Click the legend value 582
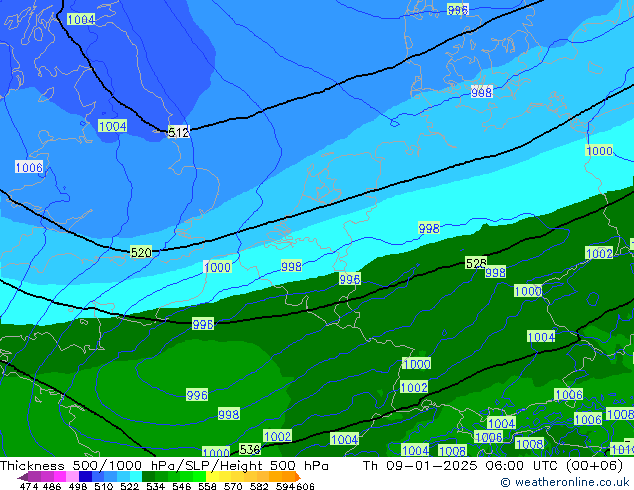Screen dimensions: 634x490 point(258,486)
